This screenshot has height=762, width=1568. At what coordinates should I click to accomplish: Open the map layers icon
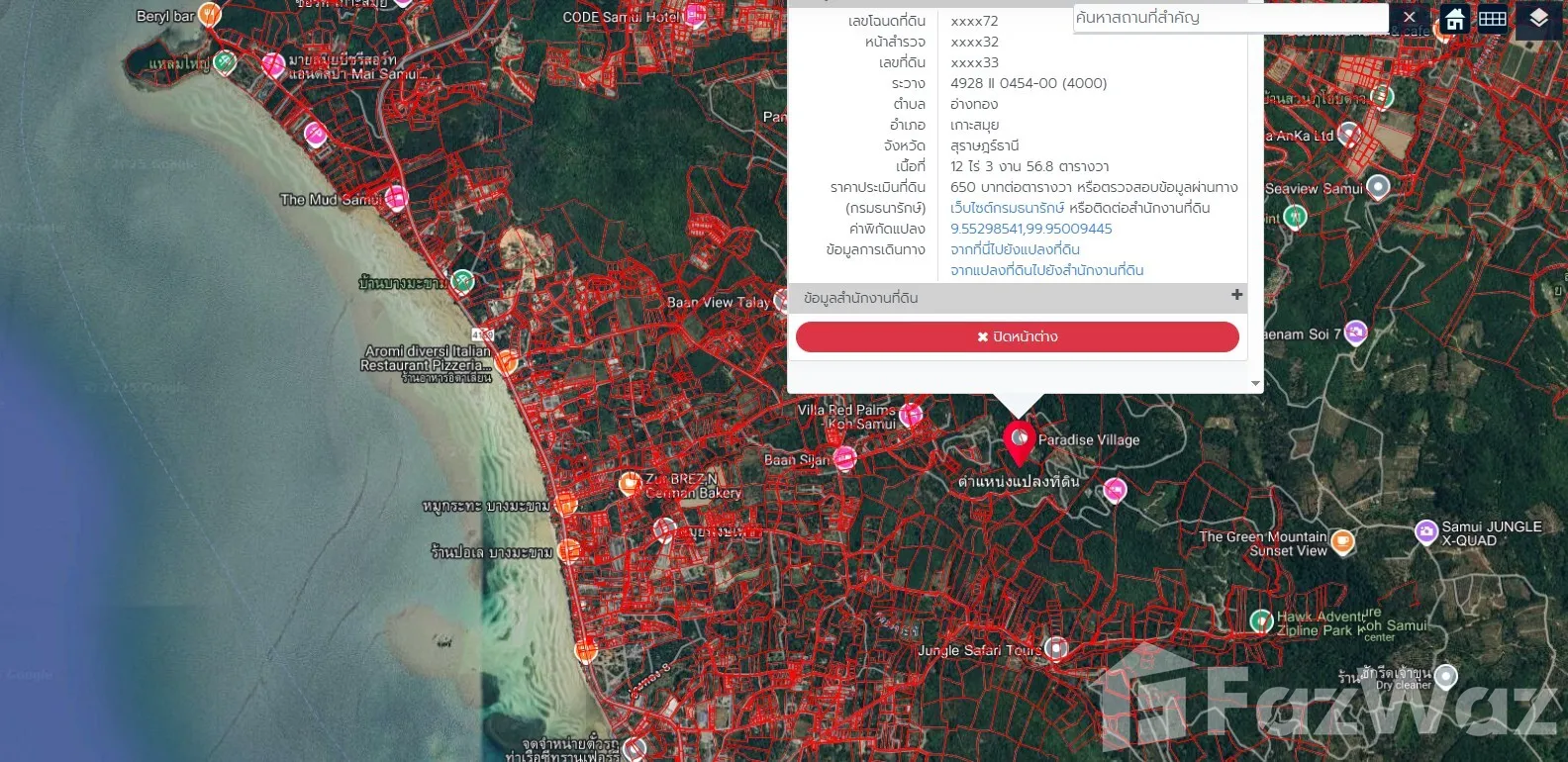coord(1538,19)
